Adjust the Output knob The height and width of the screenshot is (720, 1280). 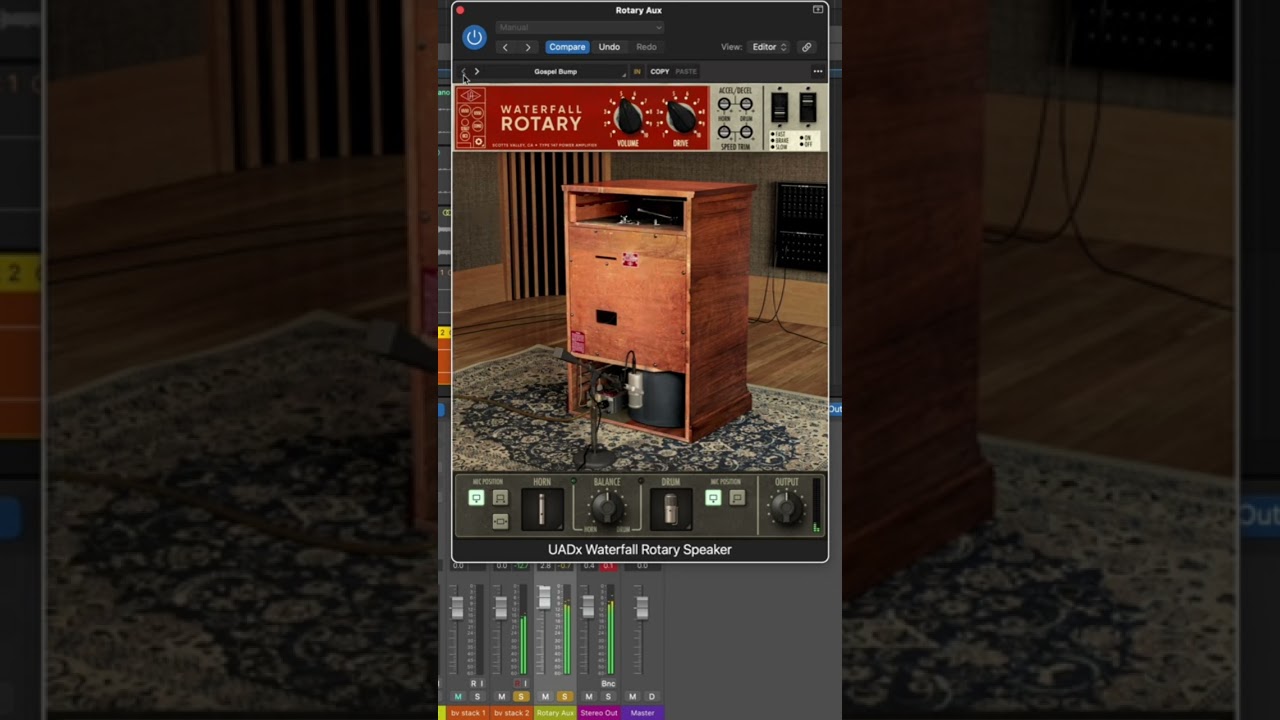(x=787, y=509)
